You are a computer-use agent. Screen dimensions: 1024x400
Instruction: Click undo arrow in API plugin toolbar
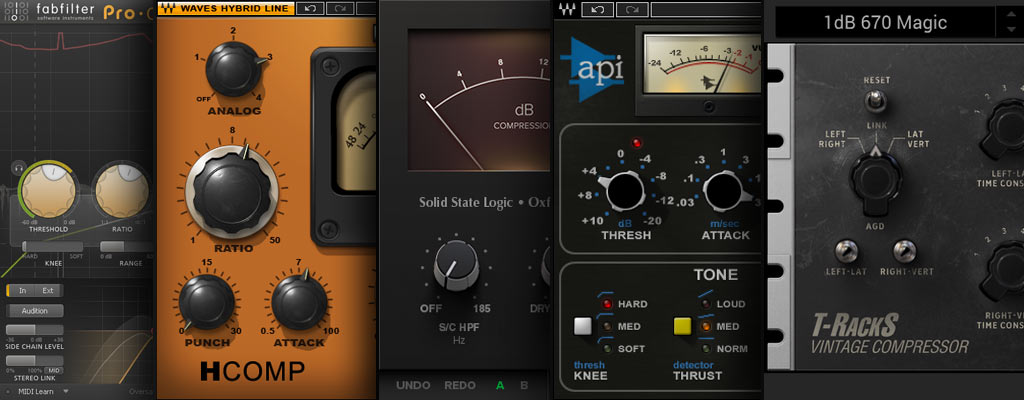(x=596, y=10)
